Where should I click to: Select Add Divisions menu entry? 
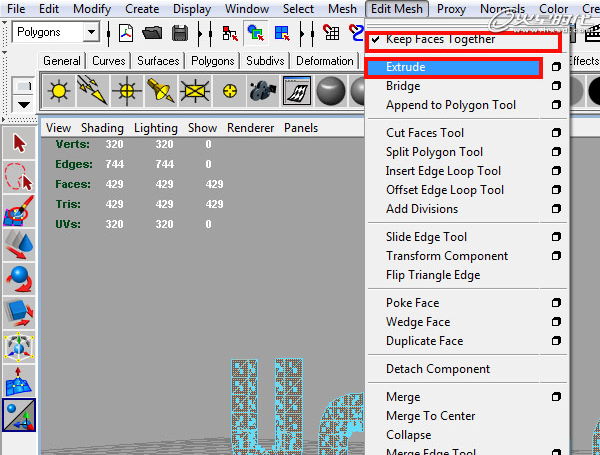pyautogui.click(x=422, y=209)
